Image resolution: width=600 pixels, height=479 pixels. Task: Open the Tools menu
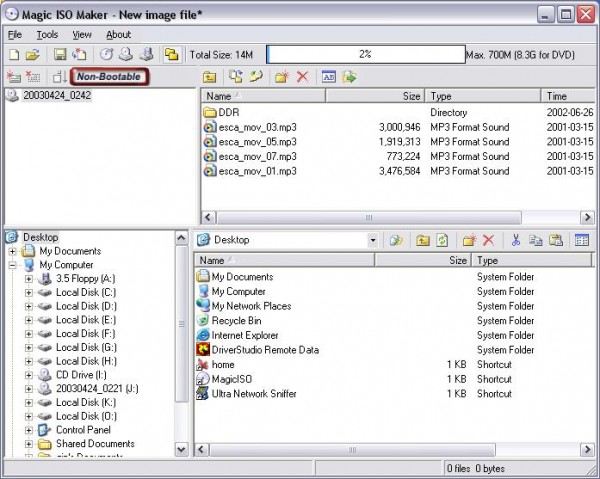click(x=47, y=34)
